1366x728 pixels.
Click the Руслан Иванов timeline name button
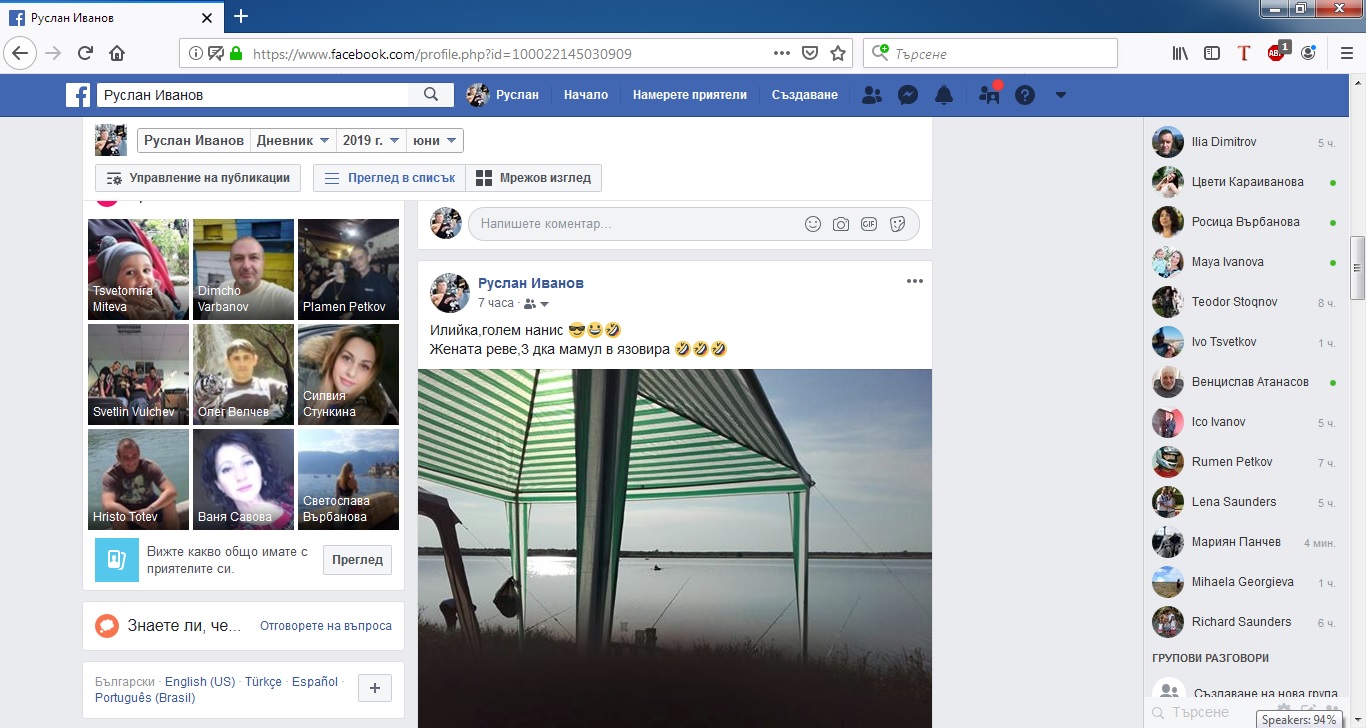pyautogui.click(x=194, y=141)
